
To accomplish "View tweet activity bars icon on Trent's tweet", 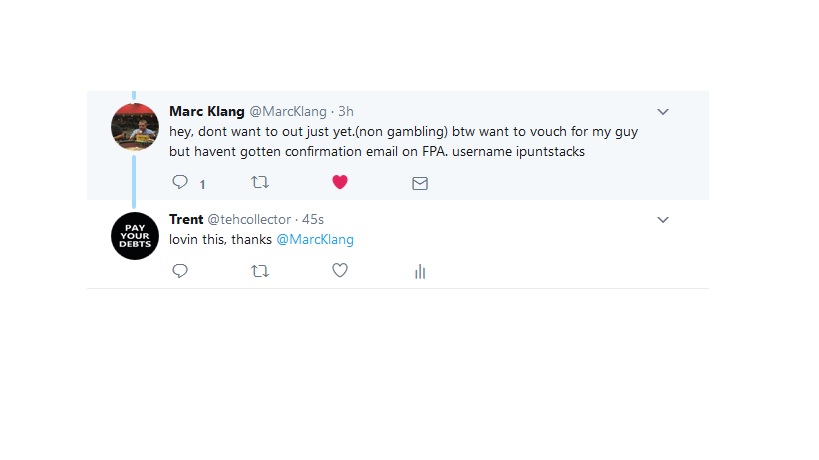I will [x=420, y=272].
